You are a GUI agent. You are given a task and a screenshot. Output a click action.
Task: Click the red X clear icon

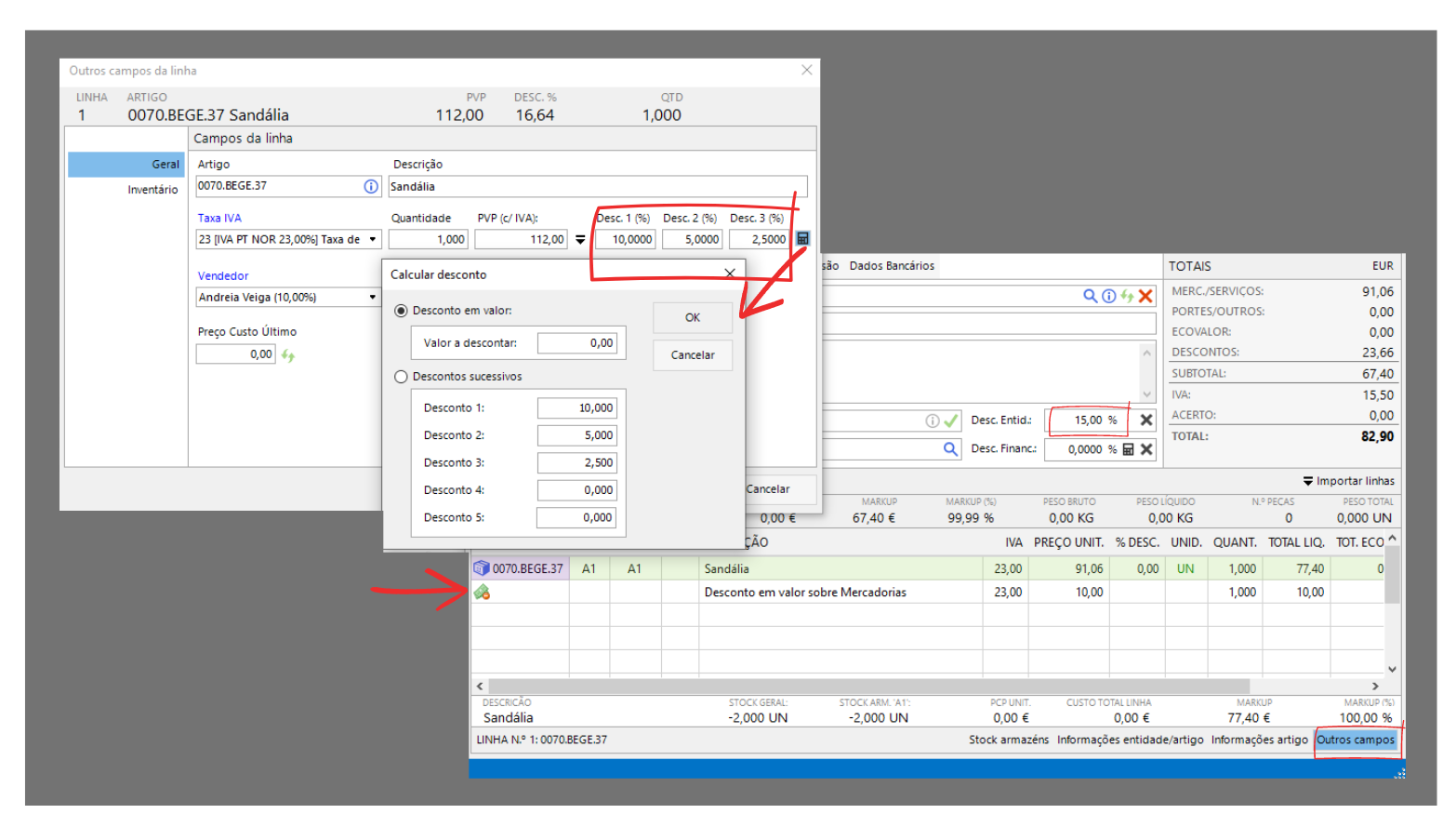(x=1145, y=296)
